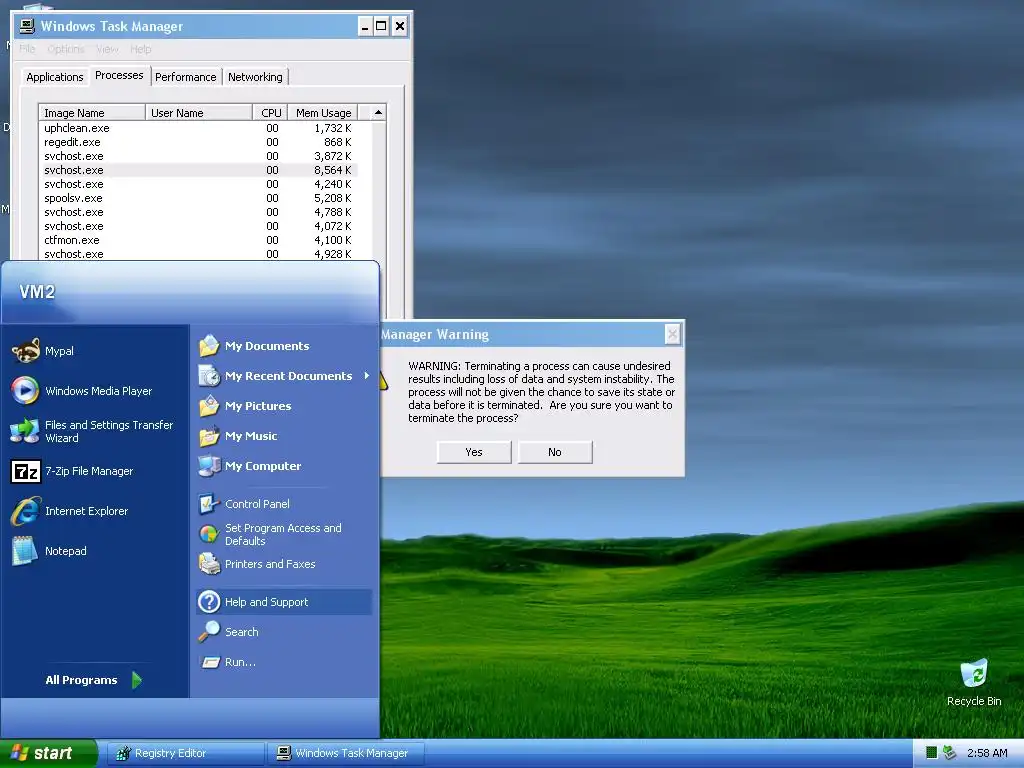Open Mypal browser from Start menu
1024x768 pixels.
[43, 351]
